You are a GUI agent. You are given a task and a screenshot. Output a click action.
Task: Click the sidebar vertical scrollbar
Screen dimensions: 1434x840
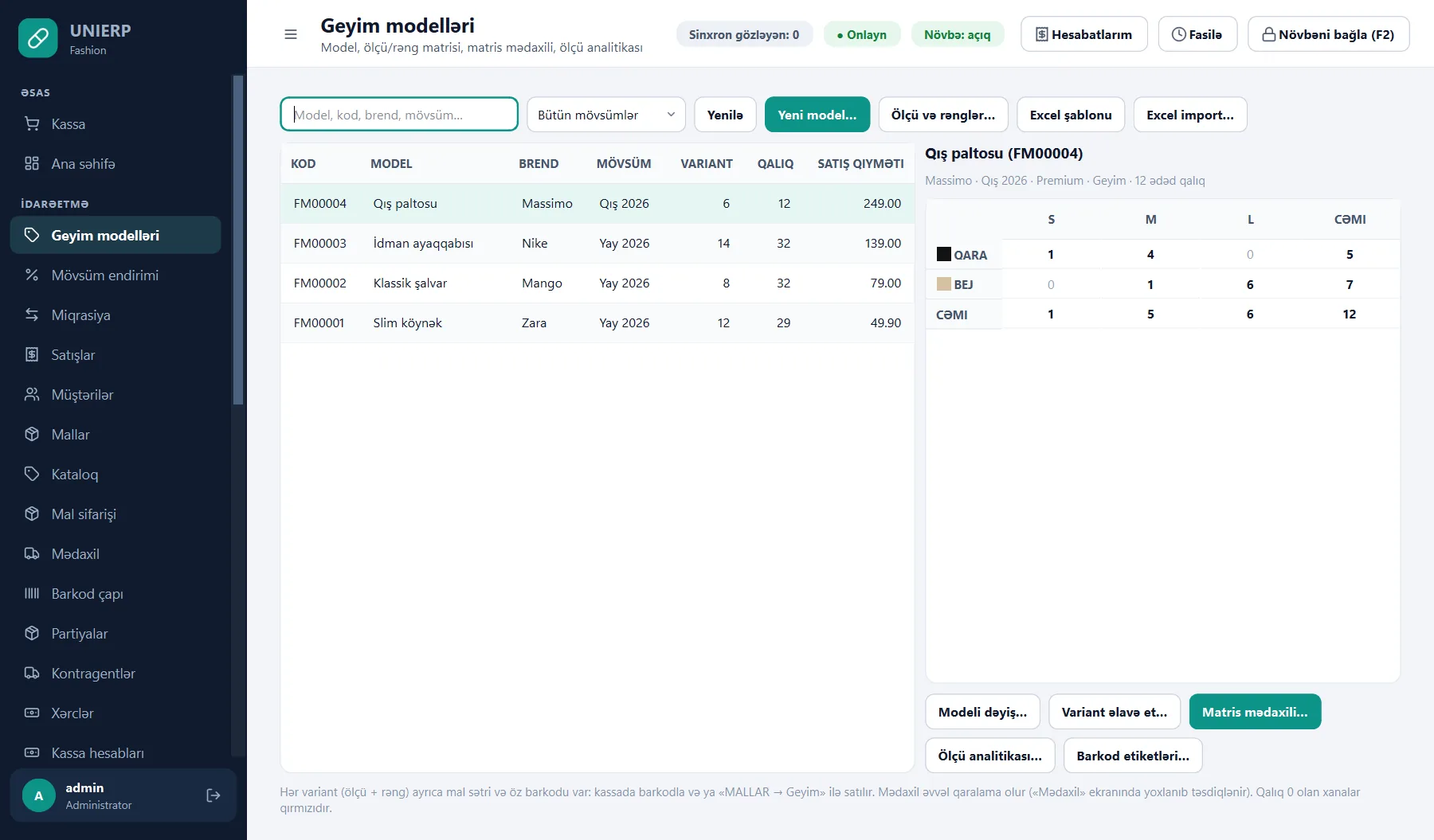pos(237,239)
